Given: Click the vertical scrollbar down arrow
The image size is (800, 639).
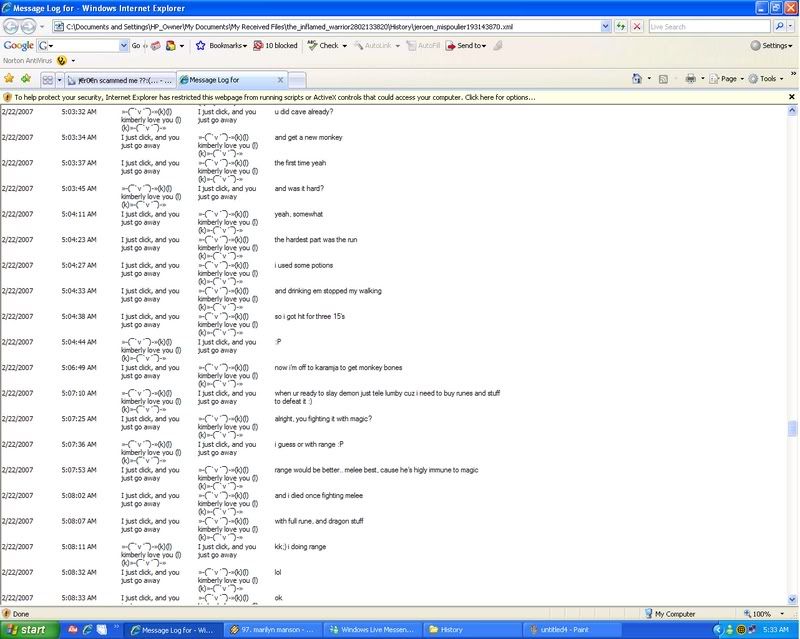Looking at the screenshot, I should point(792,600).
